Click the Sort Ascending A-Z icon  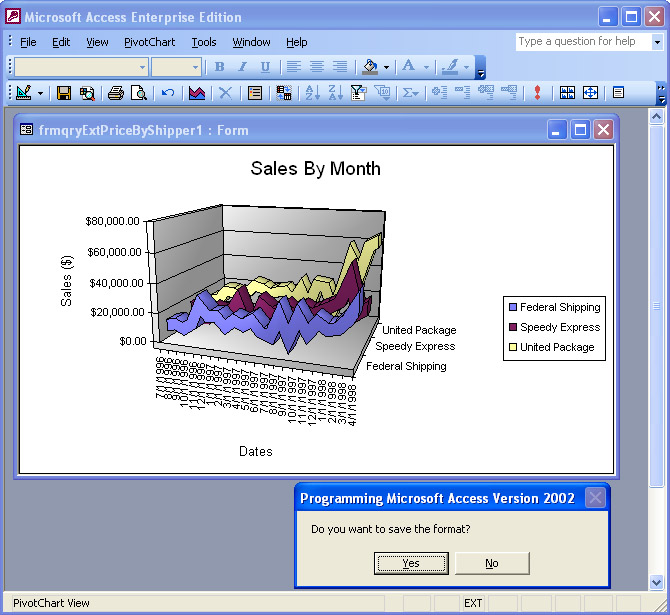[311, 93]
